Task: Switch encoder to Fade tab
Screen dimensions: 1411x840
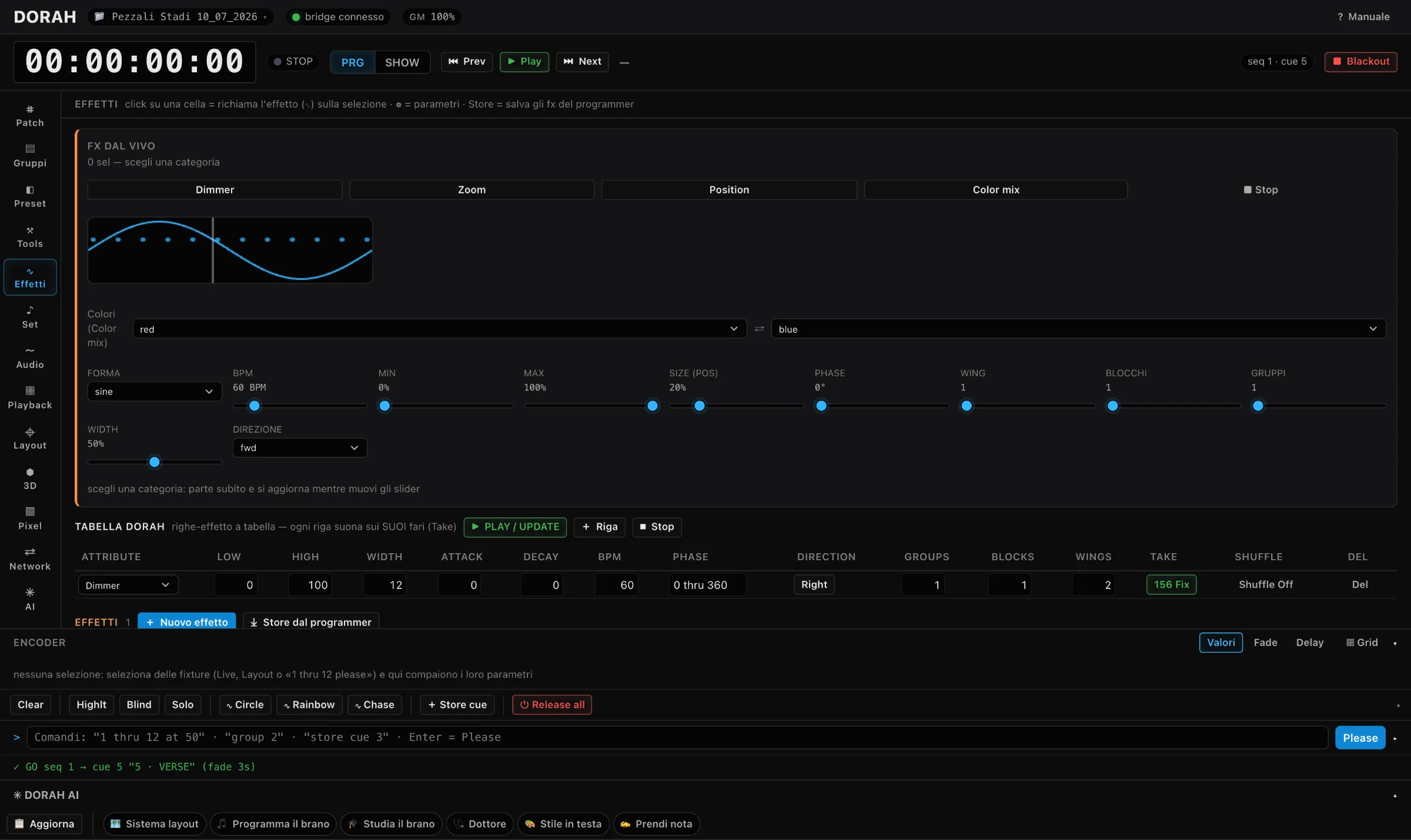Action: 1265,642
